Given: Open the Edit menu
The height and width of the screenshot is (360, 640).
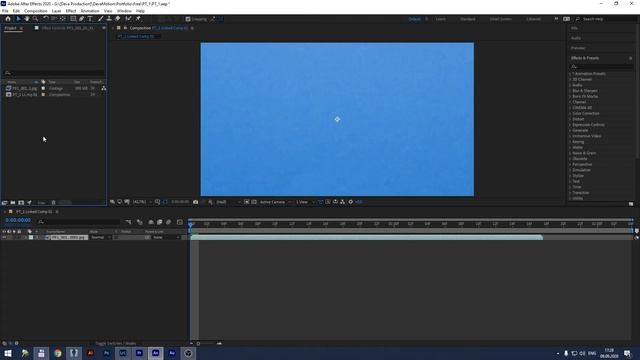Looking at the screenshot, I should (16, 11).
